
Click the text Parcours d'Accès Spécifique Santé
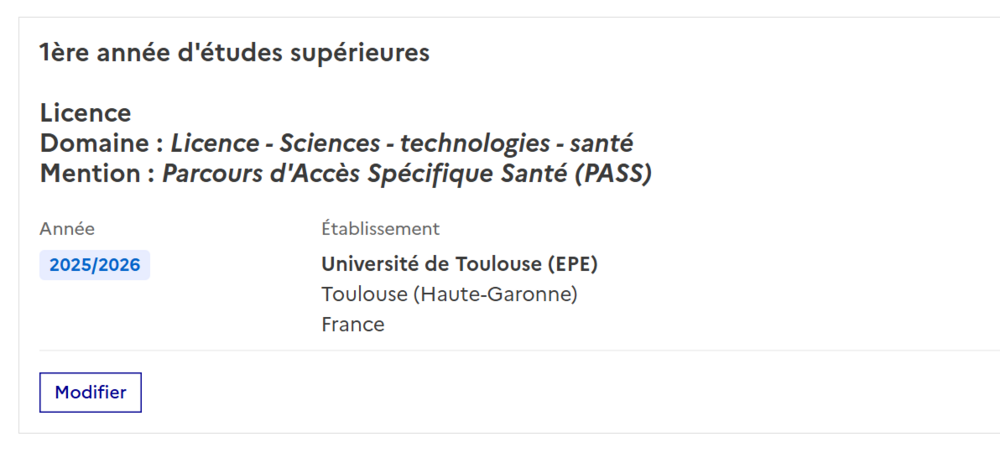(366, 173)
